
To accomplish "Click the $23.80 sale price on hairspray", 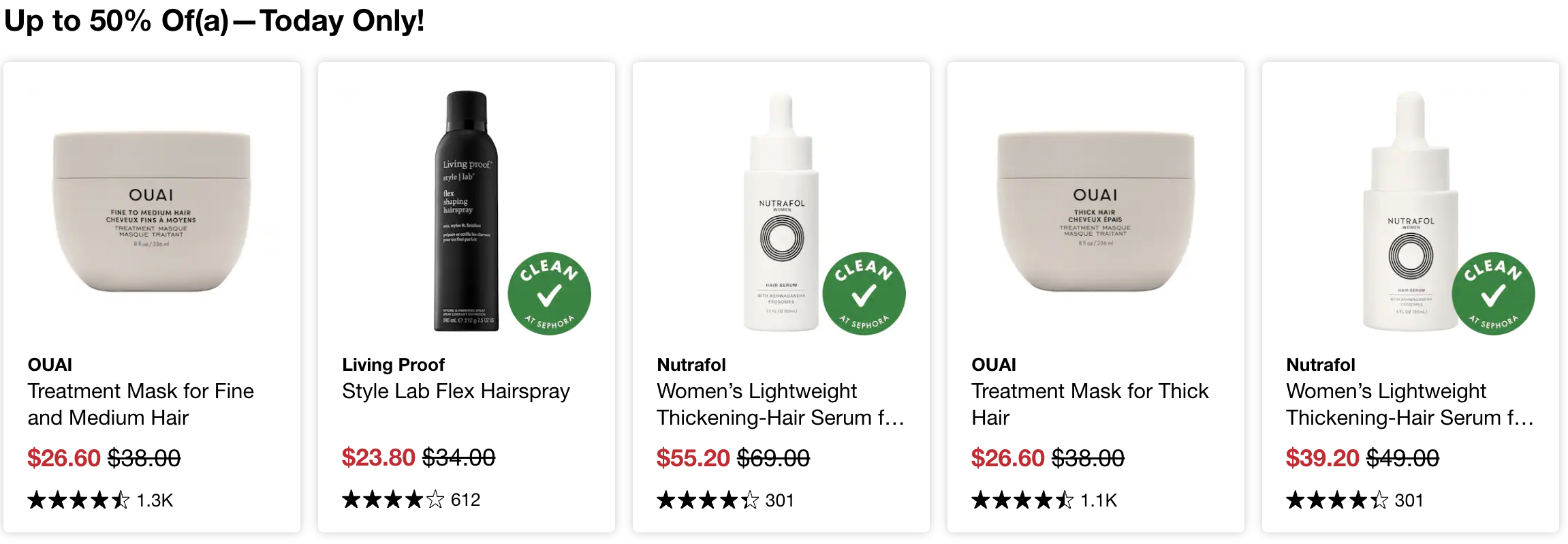I will tap(378, 457).
